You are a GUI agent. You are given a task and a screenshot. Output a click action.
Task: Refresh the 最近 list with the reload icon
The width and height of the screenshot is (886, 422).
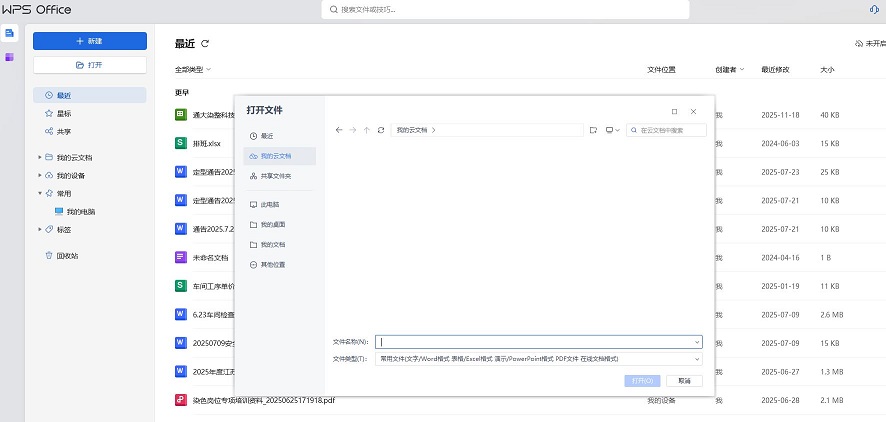click(206, 43)
